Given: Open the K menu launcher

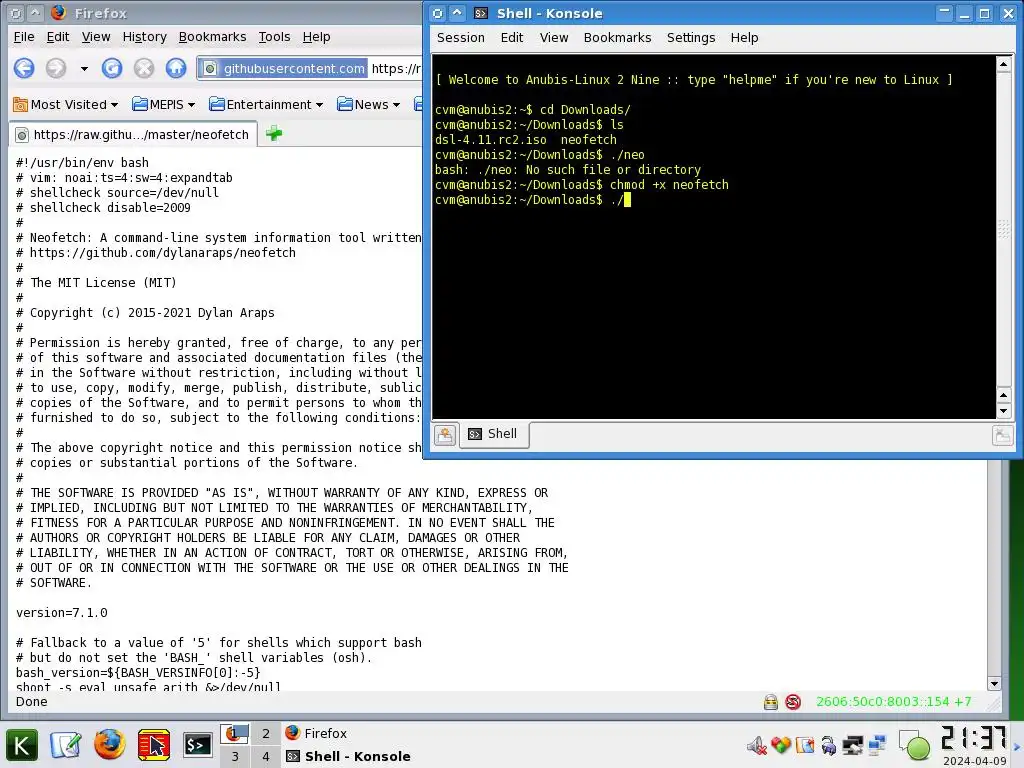Looking at the screenshot, I should (22, 745).
